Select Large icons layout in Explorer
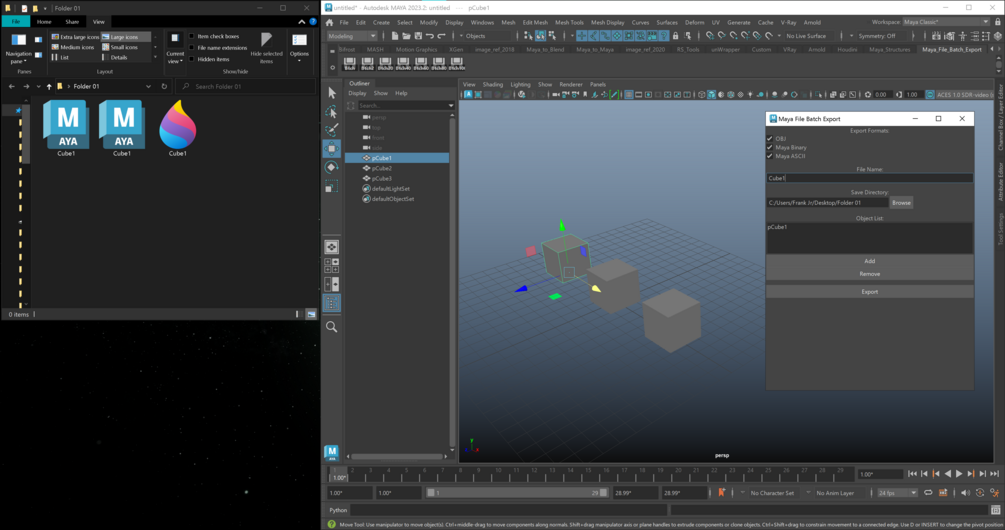Screen dimensions: 1005x530 [126, 37]
